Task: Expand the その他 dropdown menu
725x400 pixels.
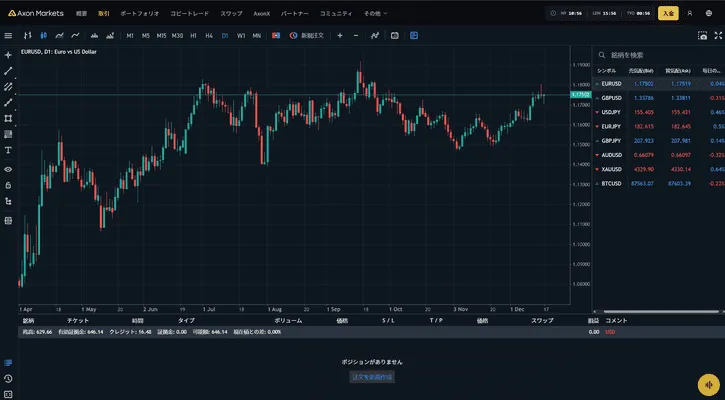Action: (x=373, y=14)
